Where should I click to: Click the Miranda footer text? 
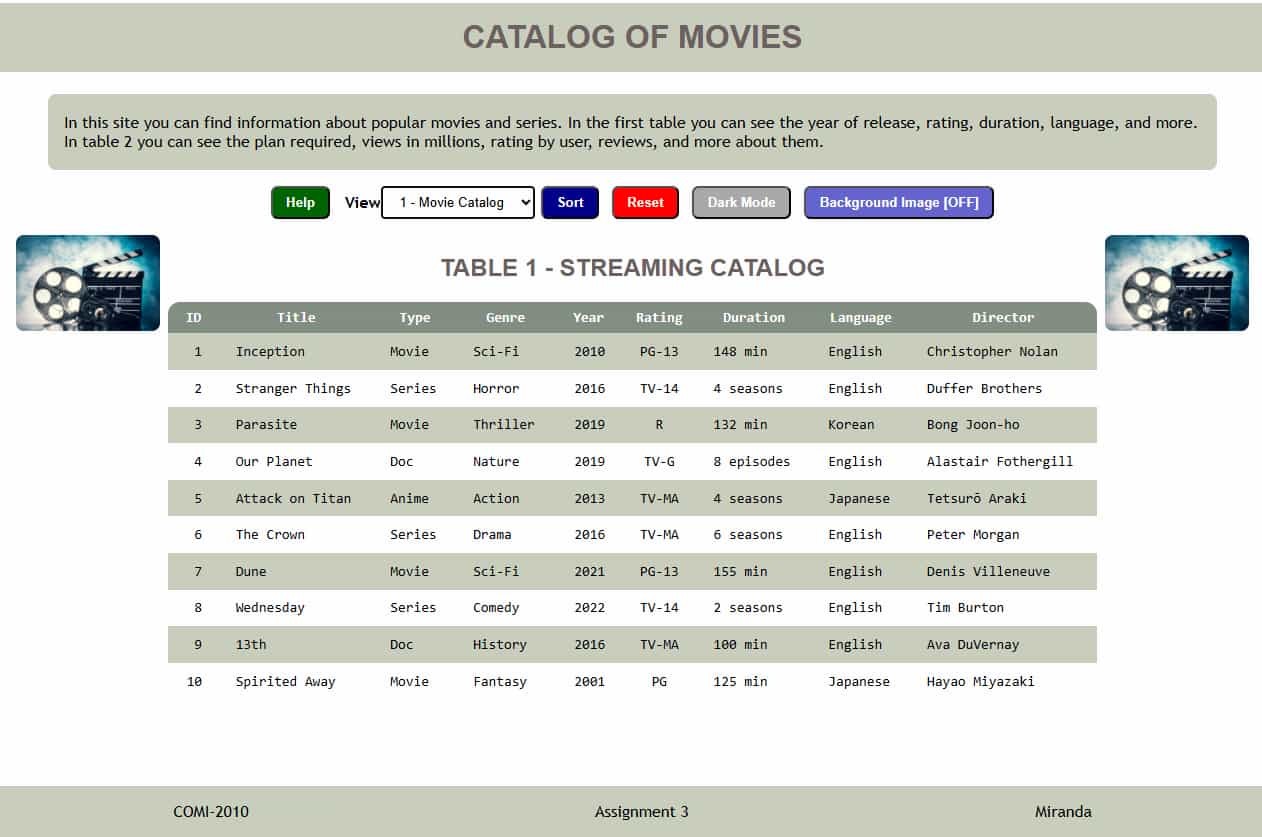pos(1063,812)
